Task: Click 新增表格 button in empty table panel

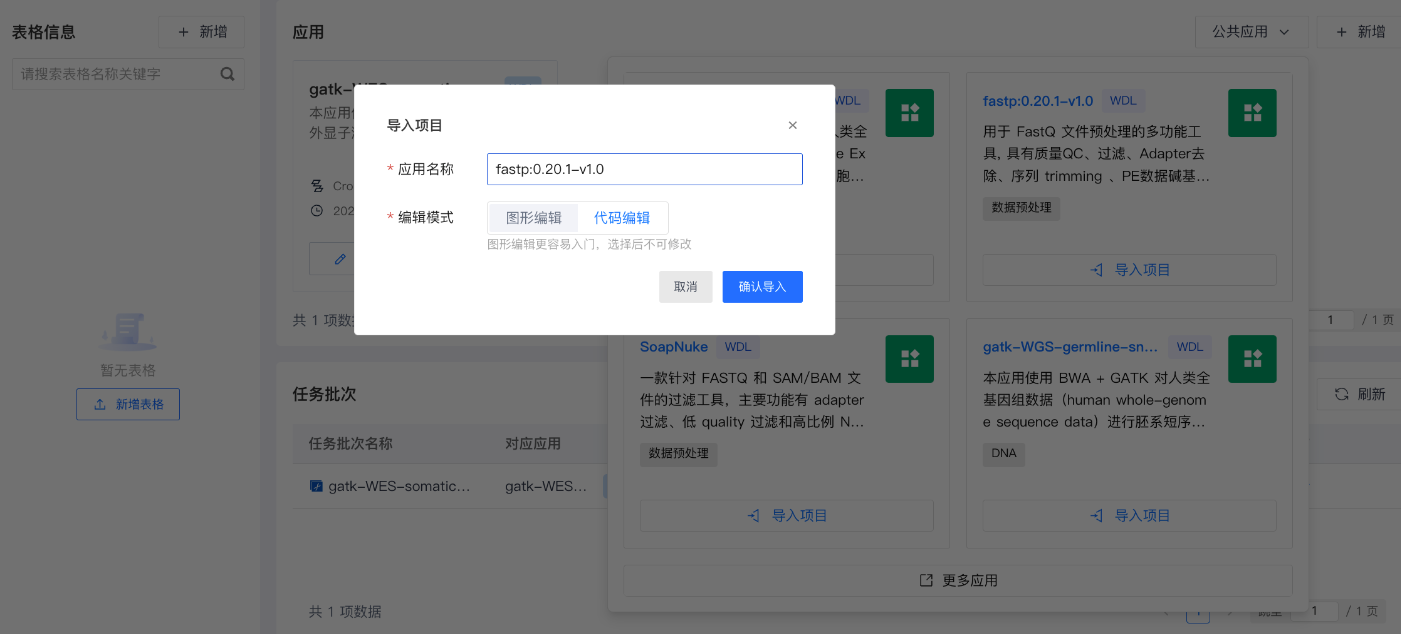Action: [128, 404]
